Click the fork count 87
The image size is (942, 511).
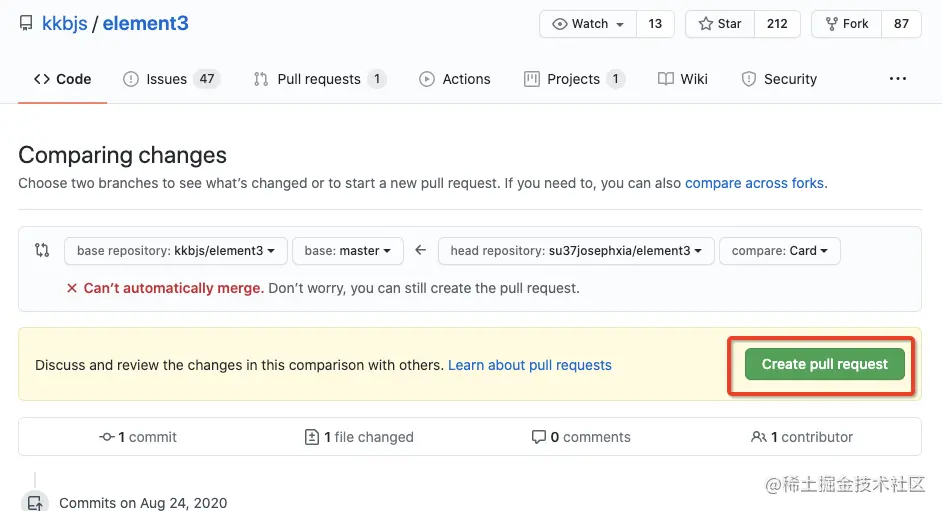[901, 24]
